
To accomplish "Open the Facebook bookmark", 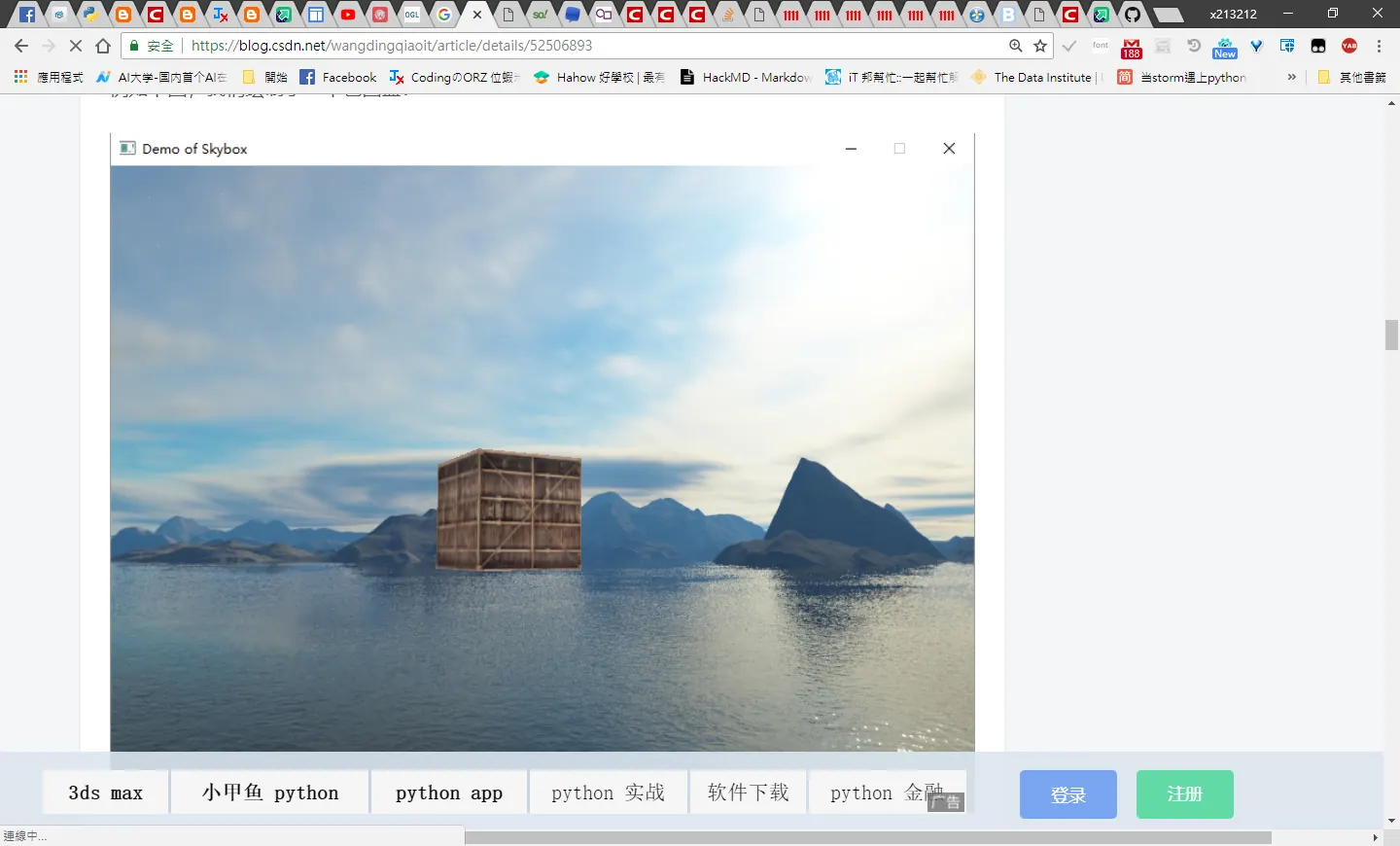I will (338, 77).
